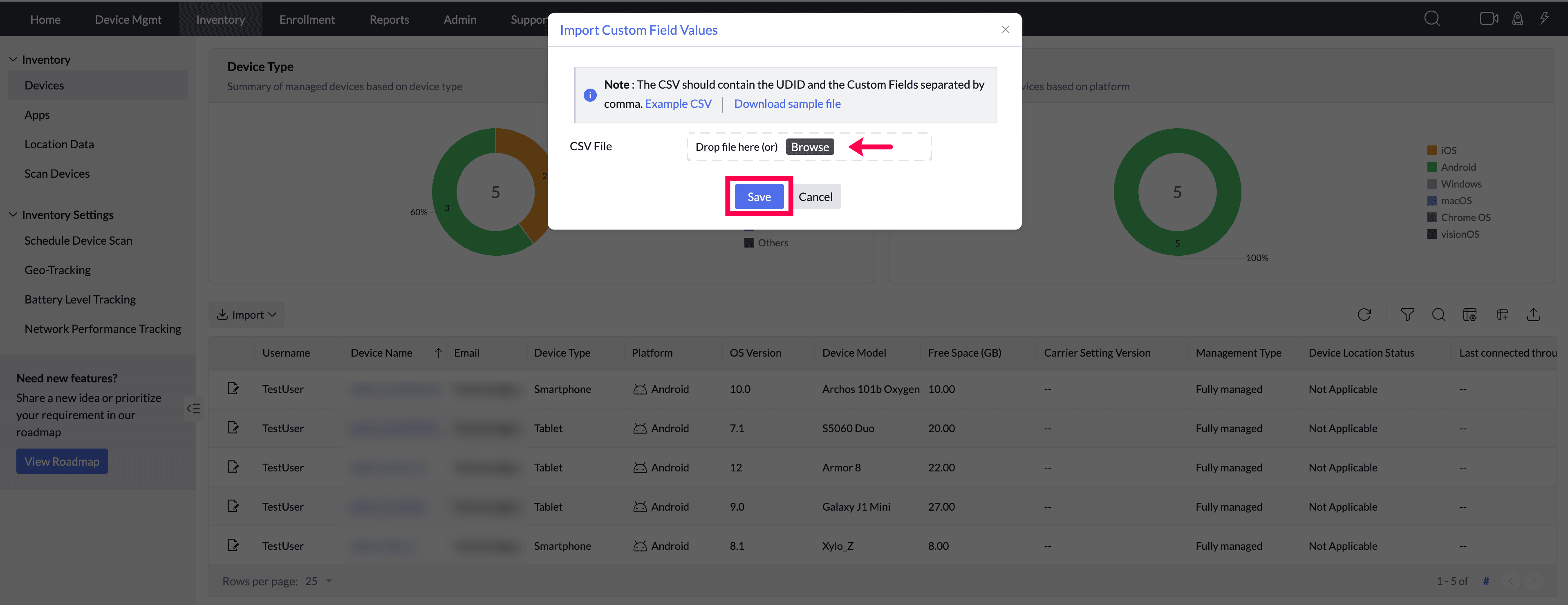Image resolution: width=1568 pixels, height=605 pixels.
Task: Open the Home tab
Action: point(45,19)
